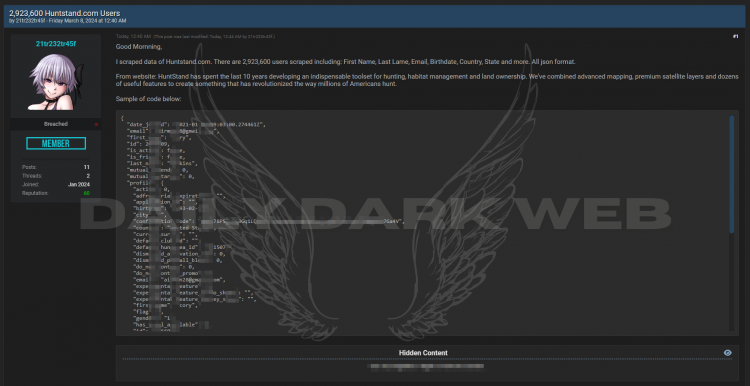Click the Hidden Content heading
The width and height of the screenshot is (750, 386).
pos(423,353)
